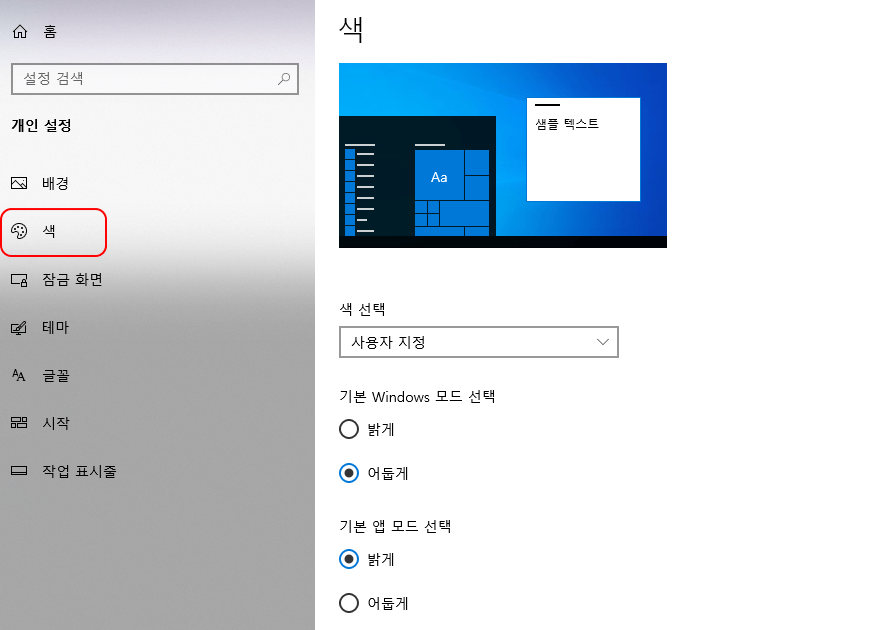Image resolution: width=894 pixels, height=630 pixels.
Task: Click the 기본 Windows 모드 선택 label
Action: (x=417, y=396)
